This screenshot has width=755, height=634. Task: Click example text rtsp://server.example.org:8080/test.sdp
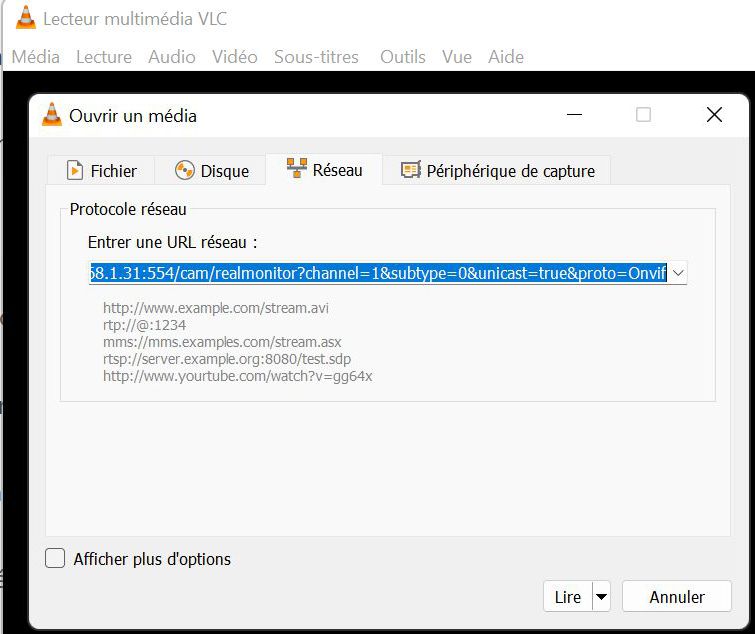pyautogui.click(x=227, y=359)
